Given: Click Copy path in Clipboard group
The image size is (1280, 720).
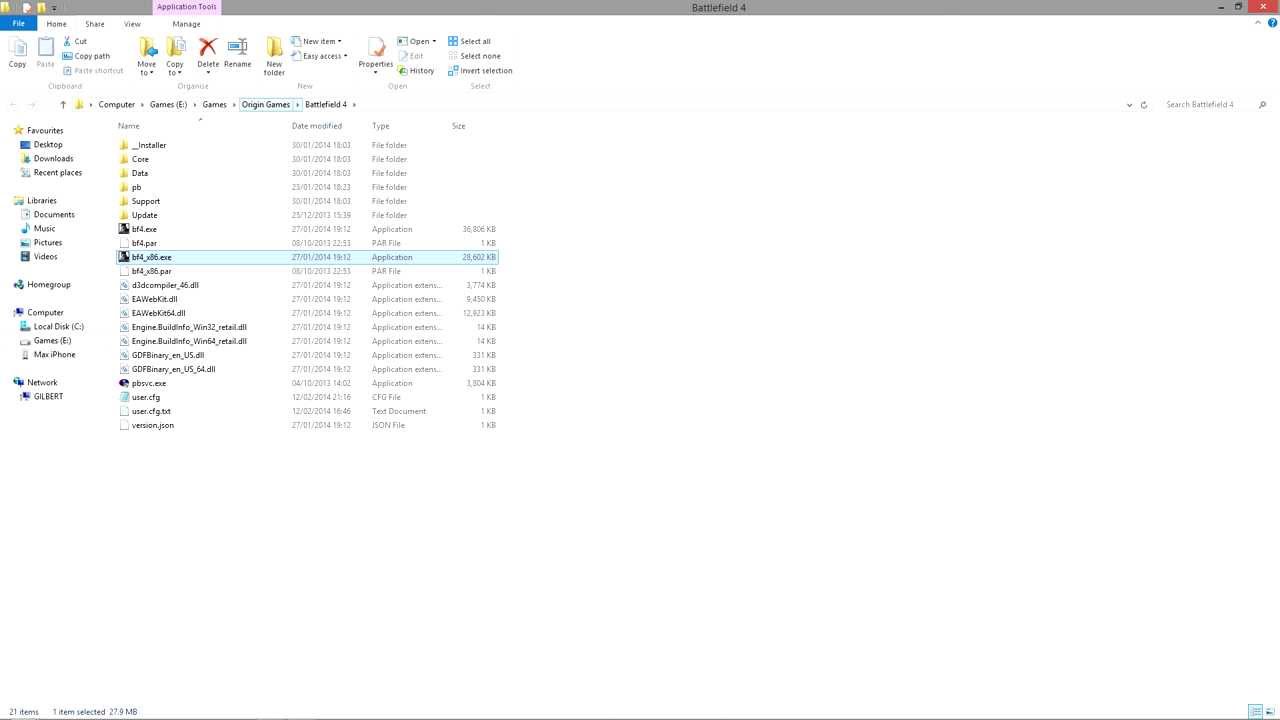Looking at the screenshot, I should 86,56.
